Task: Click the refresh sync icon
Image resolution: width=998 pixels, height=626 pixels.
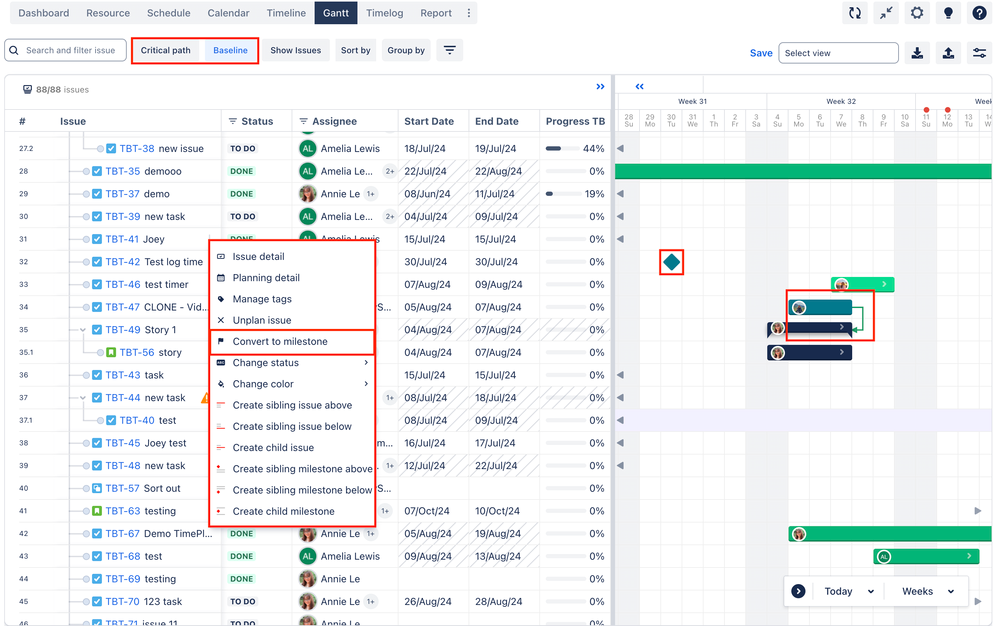Action: click(855, 13)
